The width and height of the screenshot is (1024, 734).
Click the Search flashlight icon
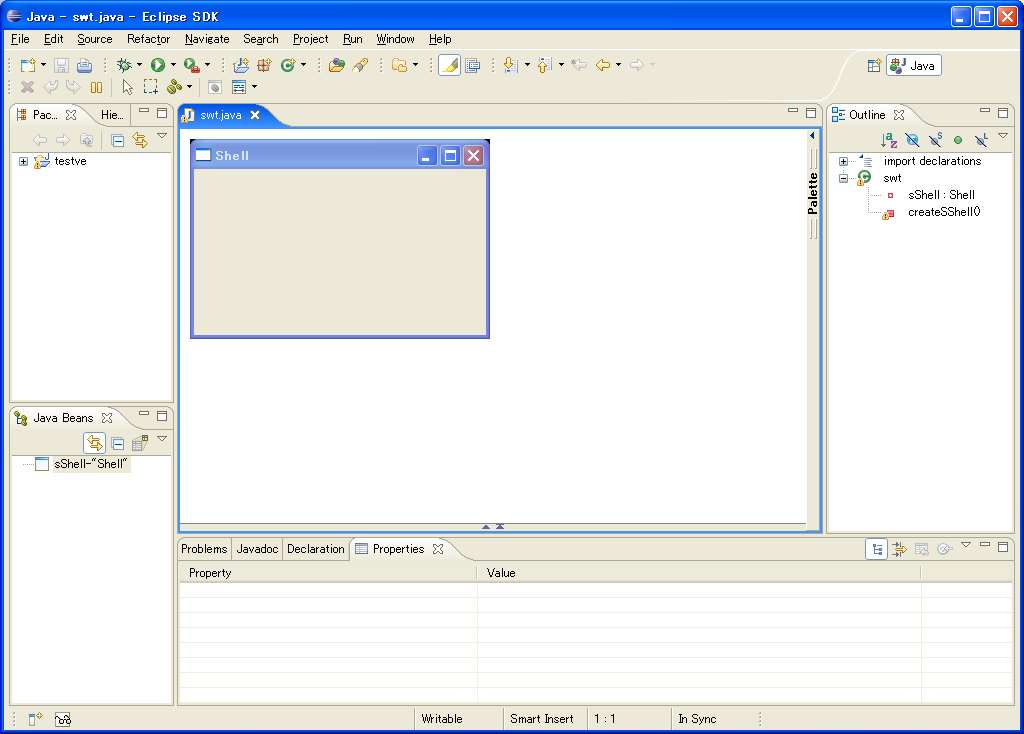tap(360, 65)
